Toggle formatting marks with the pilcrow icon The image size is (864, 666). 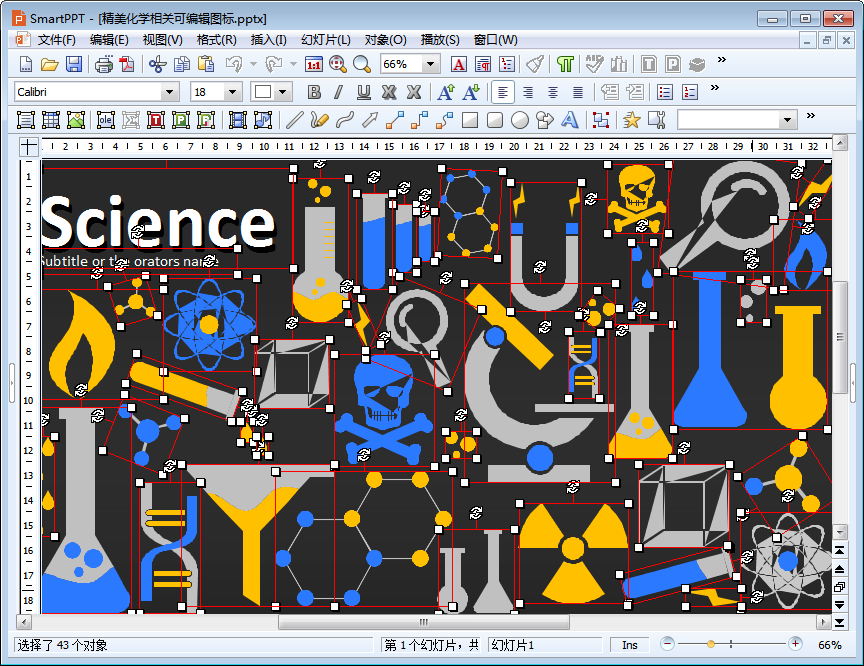click(565, 64)
